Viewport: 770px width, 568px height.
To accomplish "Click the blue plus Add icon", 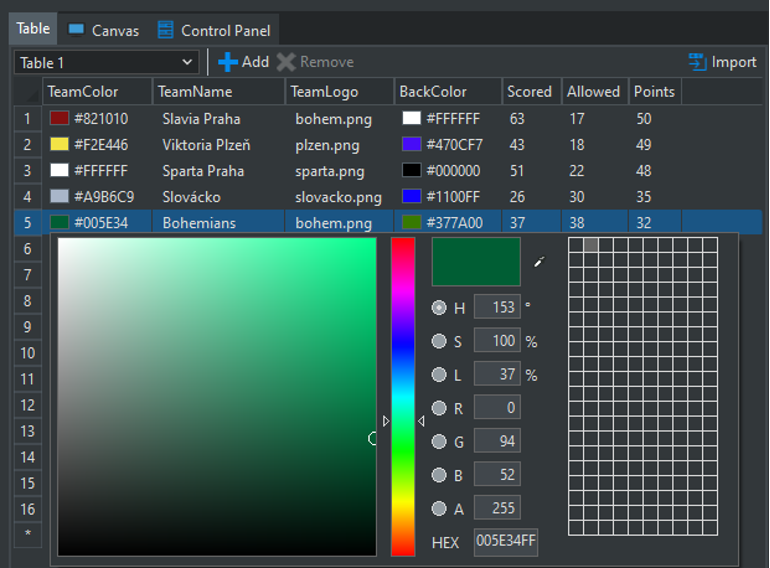I will pos(228,62).
